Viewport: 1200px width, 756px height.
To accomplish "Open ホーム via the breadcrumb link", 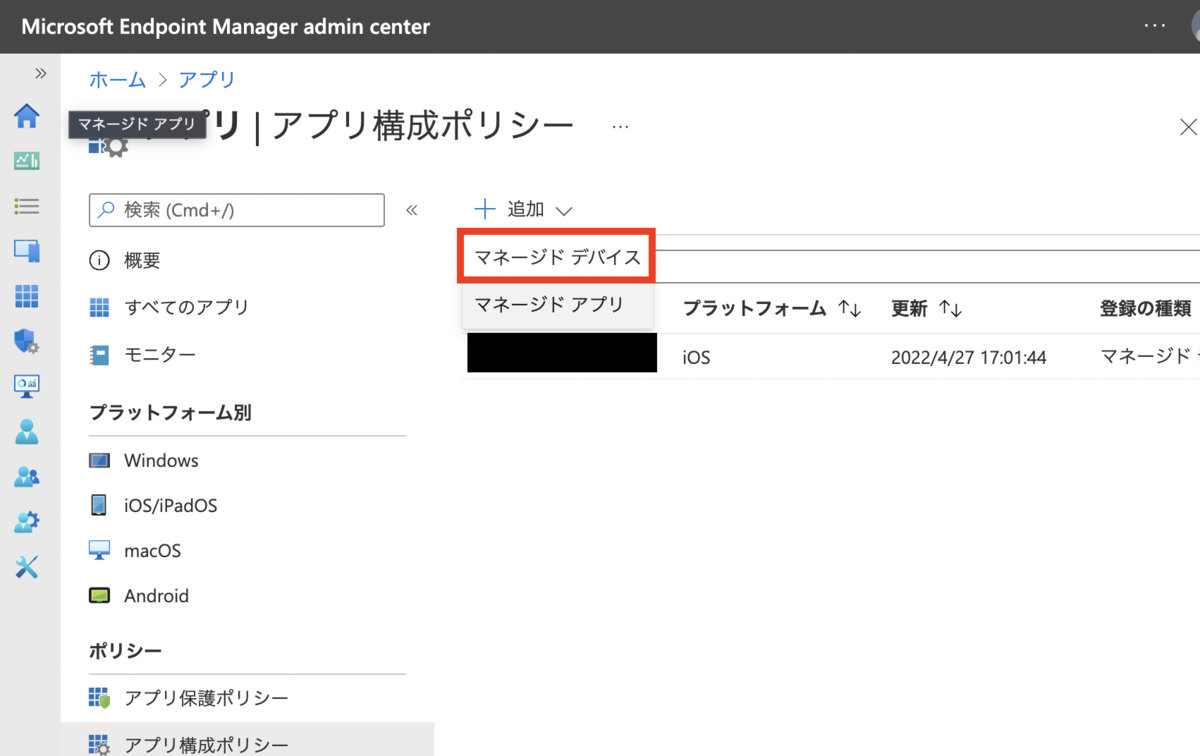I will click(x=117, y=80).
